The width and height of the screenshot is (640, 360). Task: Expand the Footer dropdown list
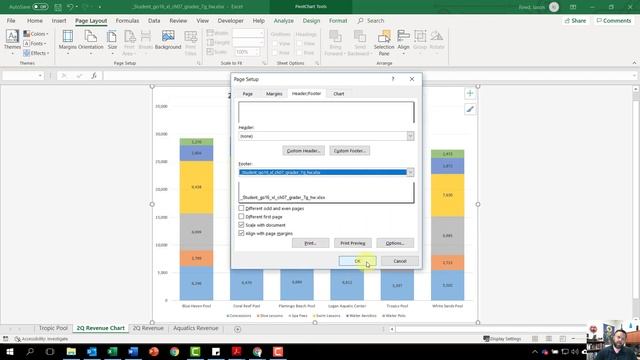click(x=410, y=172)
